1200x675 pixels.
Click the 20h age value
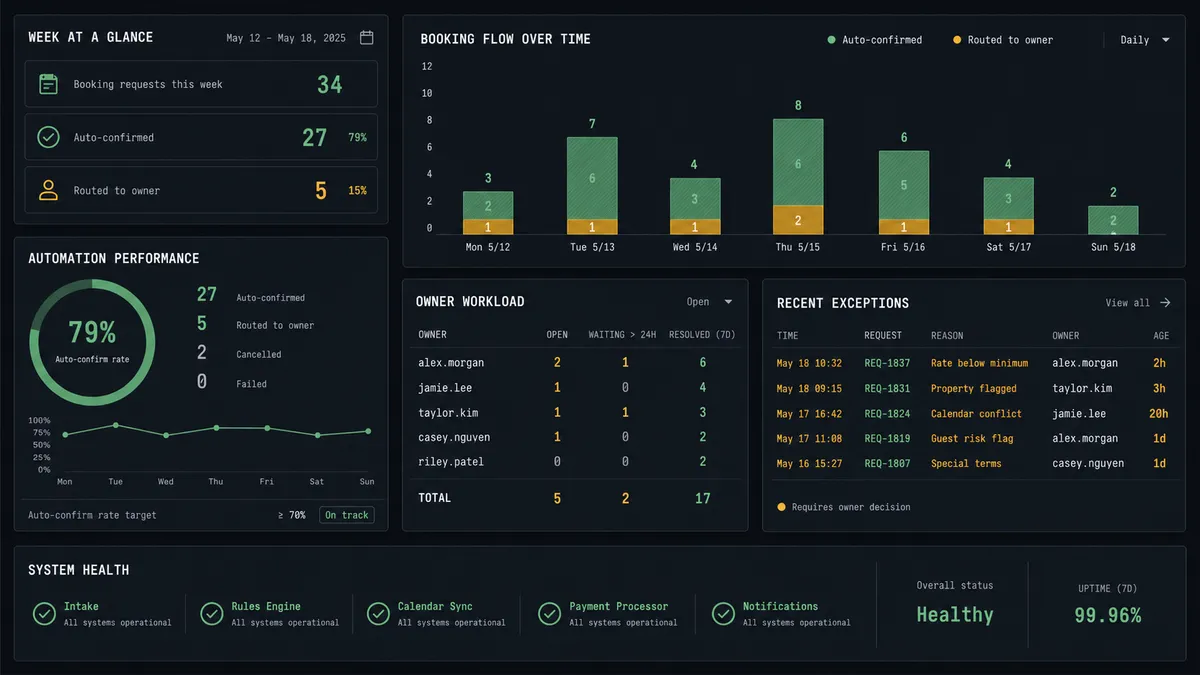click(1157, 413)
